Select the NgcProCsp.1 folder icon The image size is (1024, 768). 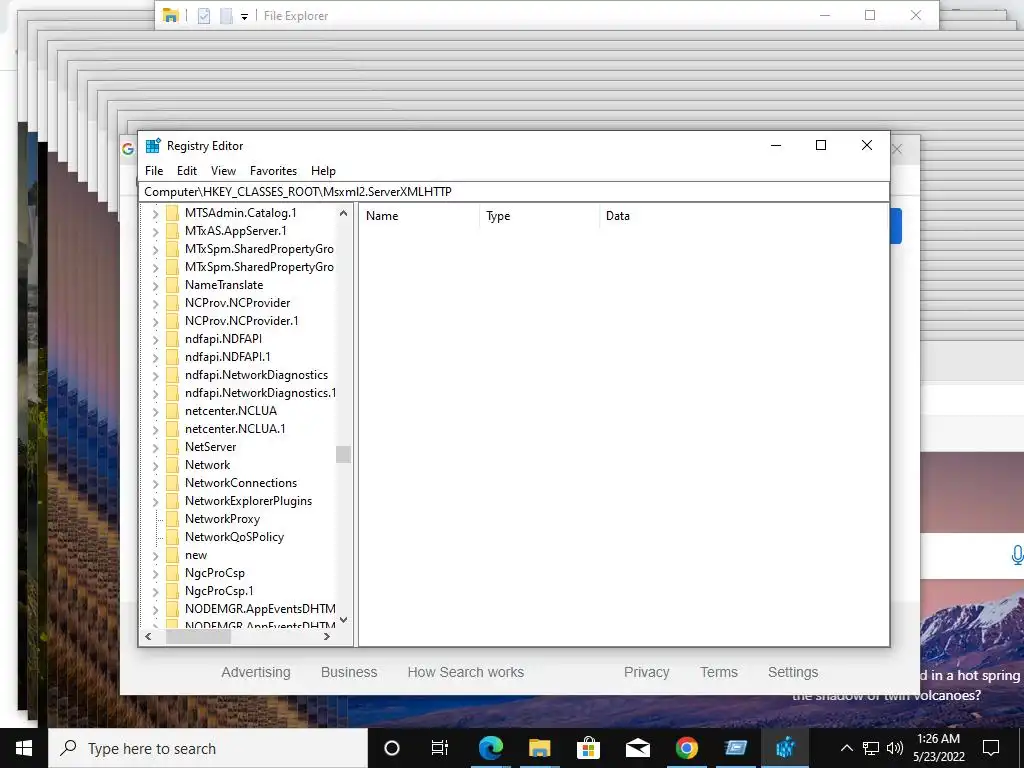tap(172, 591)
